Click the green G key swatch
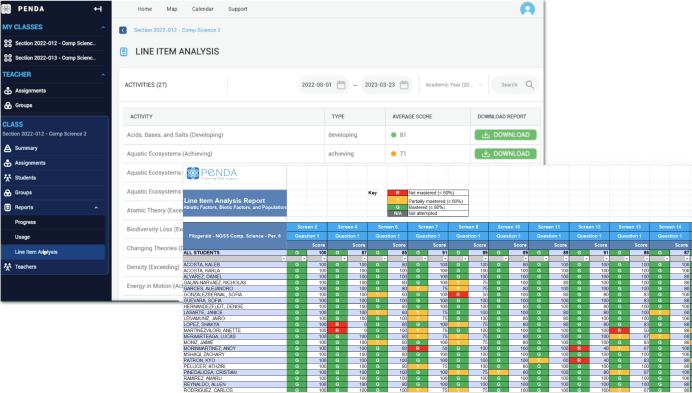The height and width of the screenshot is (393, 692). 397,207
